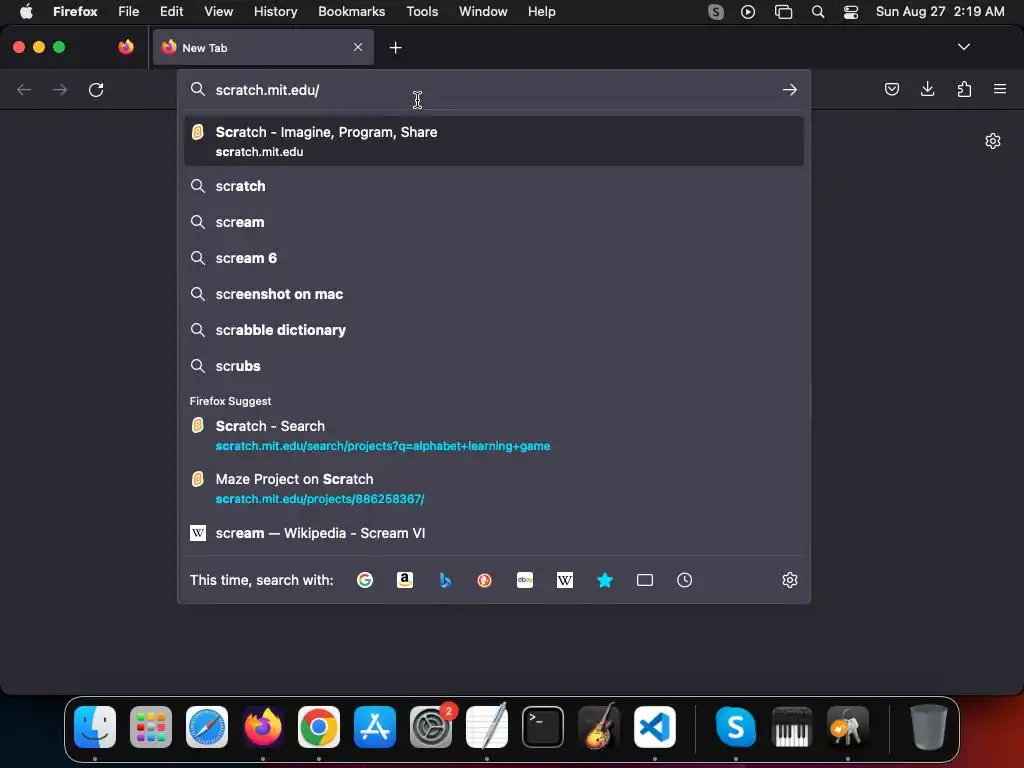Open the Edit menu

coord(171,12)
